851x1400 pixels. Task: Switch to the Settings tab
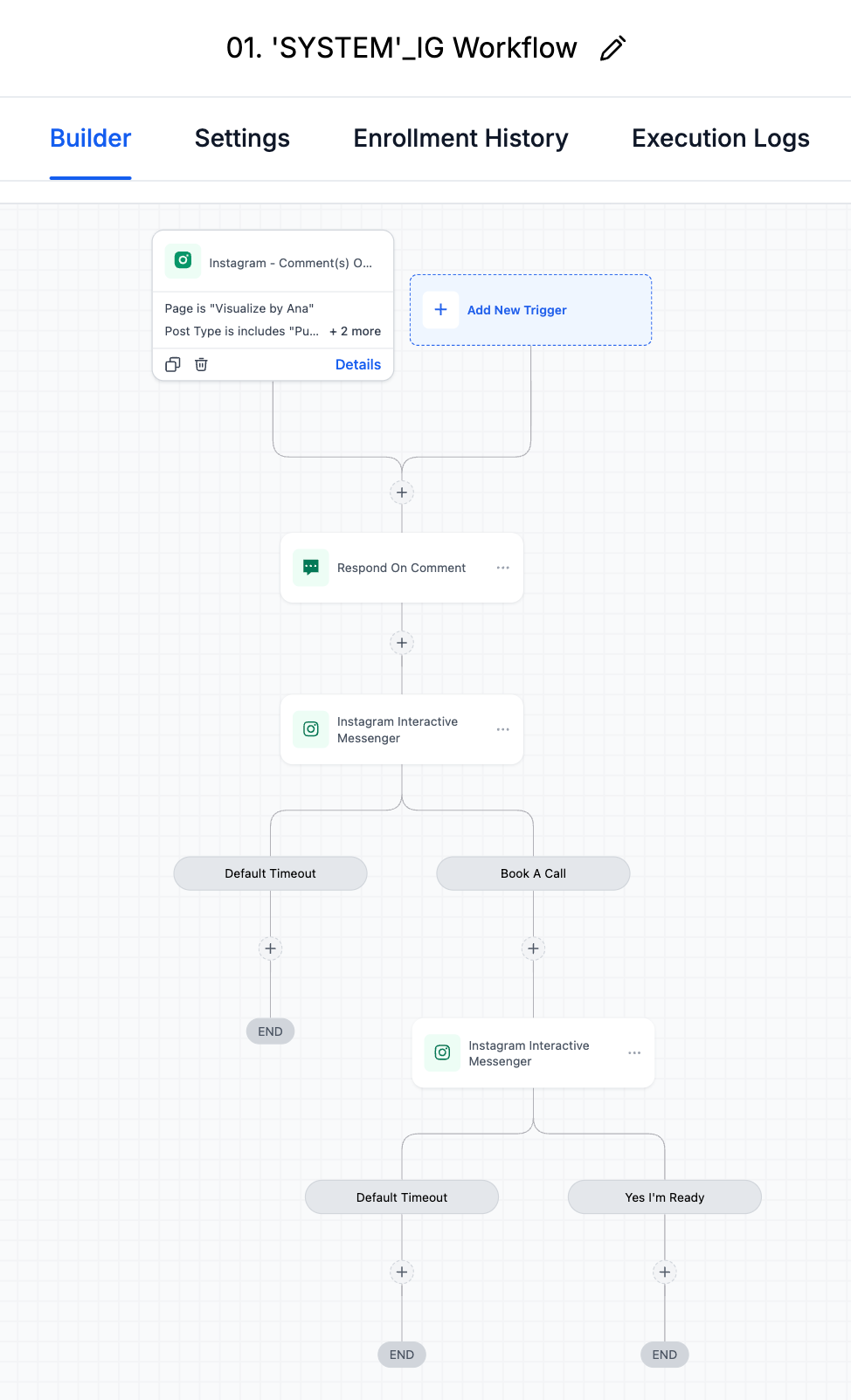[x=242, y=139]
